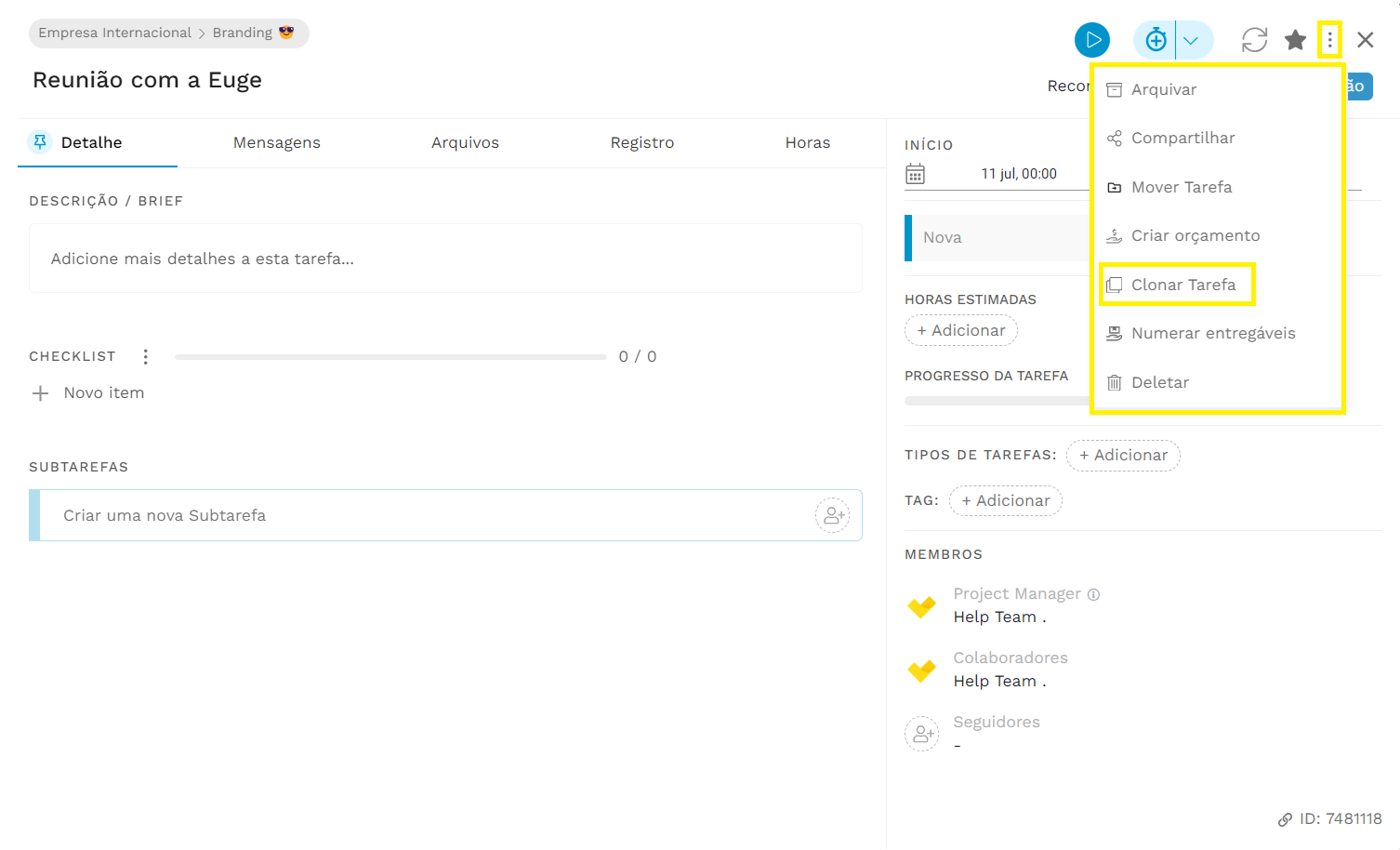Copy link via icon beside ID
The width and height of the screenshot is (1400, 850).
click(x=1285, y=819)
